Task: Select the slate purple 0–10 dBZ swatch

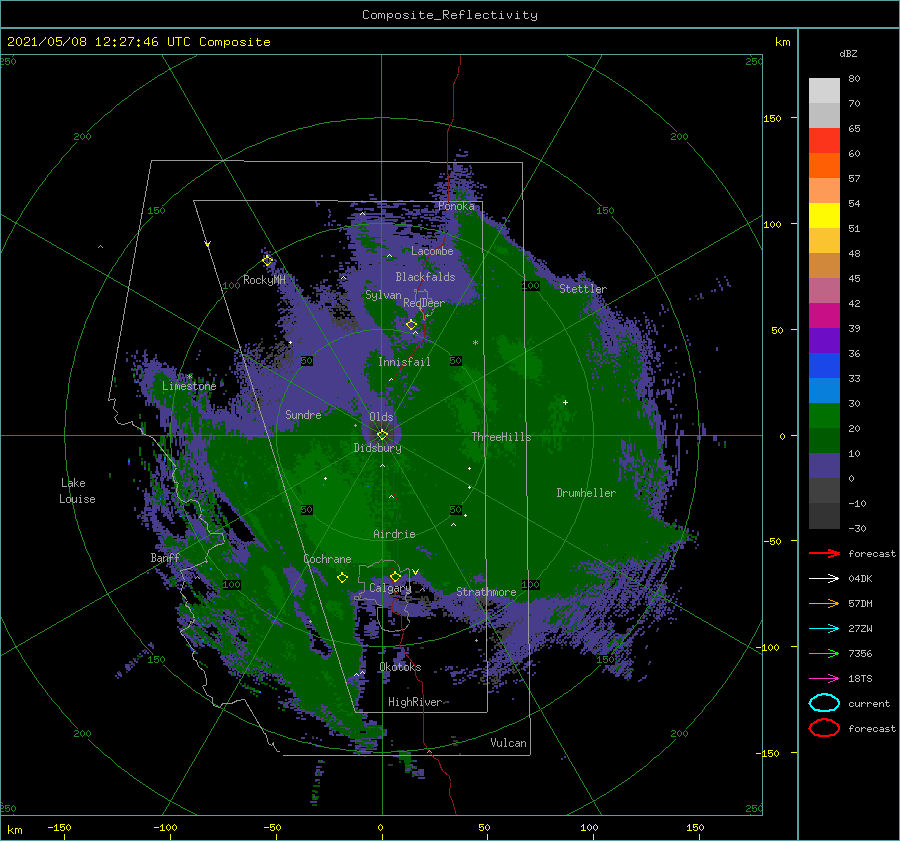Action: point(824,466)
